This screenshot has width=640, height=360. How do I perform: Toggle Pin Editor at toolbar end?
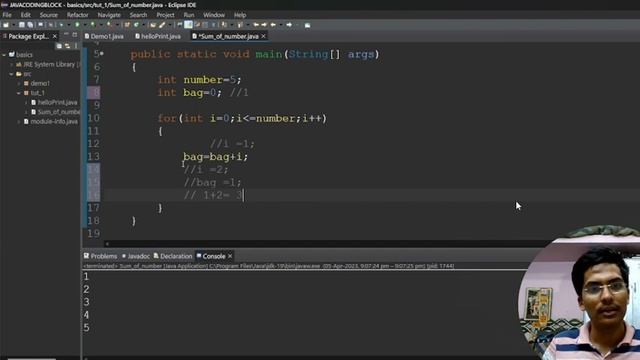point(307,25)
